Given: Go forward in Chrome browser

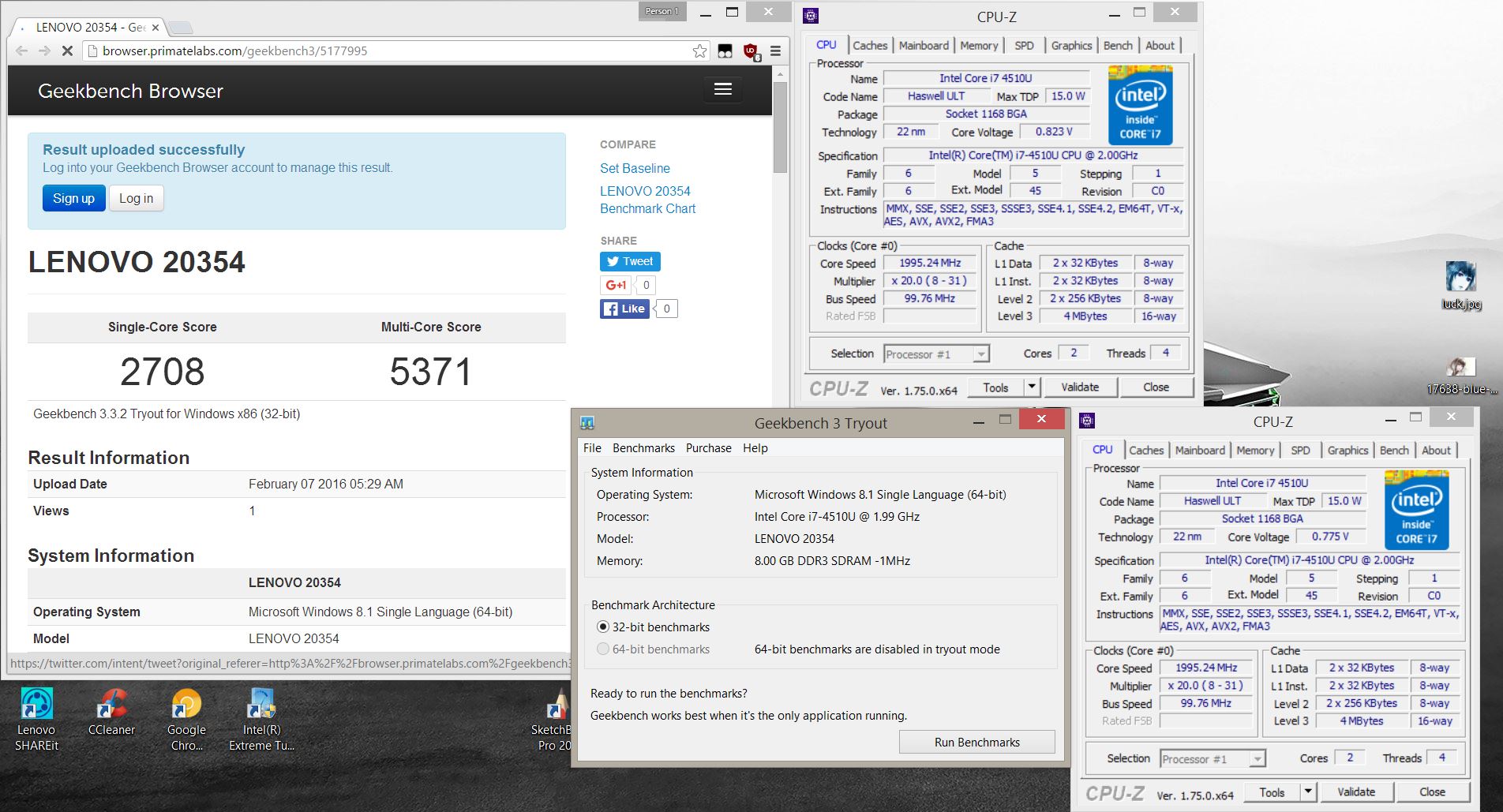Looking at the screenshot, I should pyautogui.click(x=44, y=51).
